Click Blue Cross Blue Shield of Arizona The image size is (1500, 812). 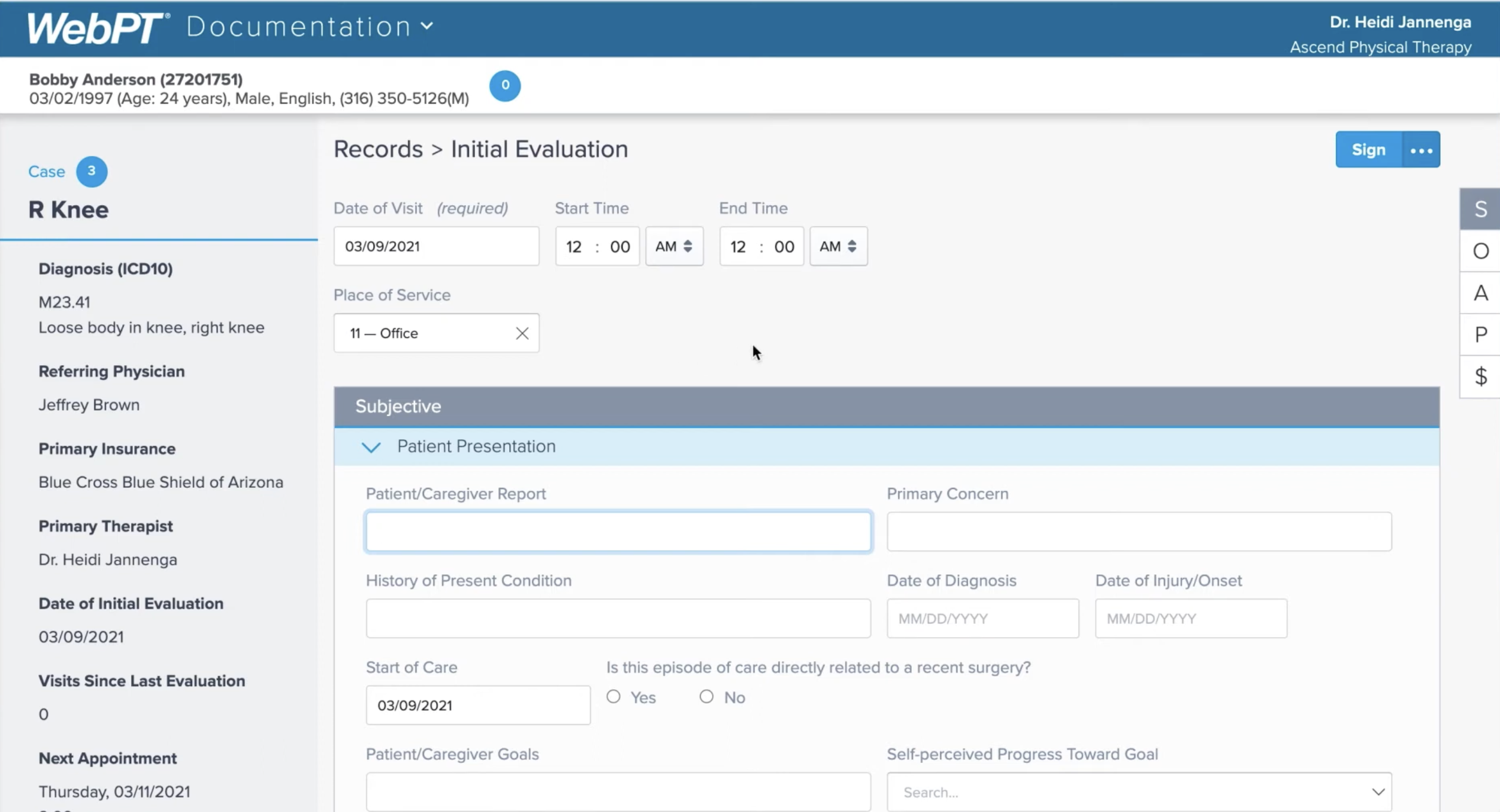pos(161,482)
